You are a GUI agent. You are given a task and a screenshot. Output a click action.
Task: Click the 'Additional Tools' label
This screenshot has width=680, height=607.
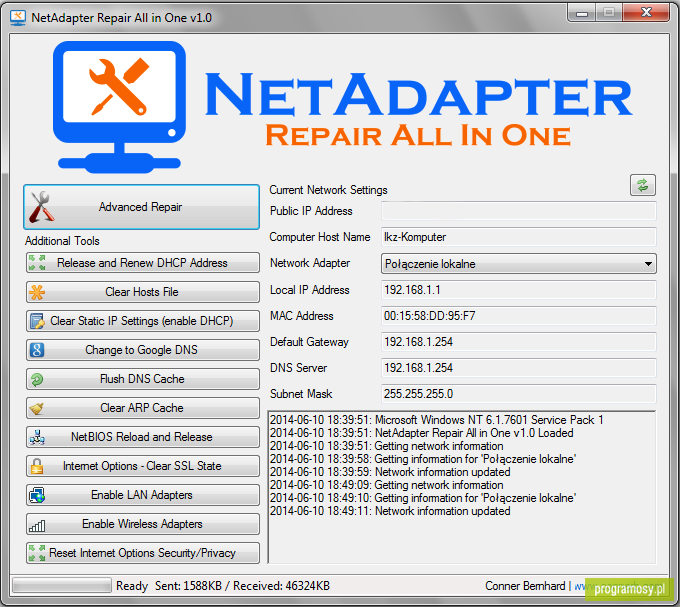point(62,241)
